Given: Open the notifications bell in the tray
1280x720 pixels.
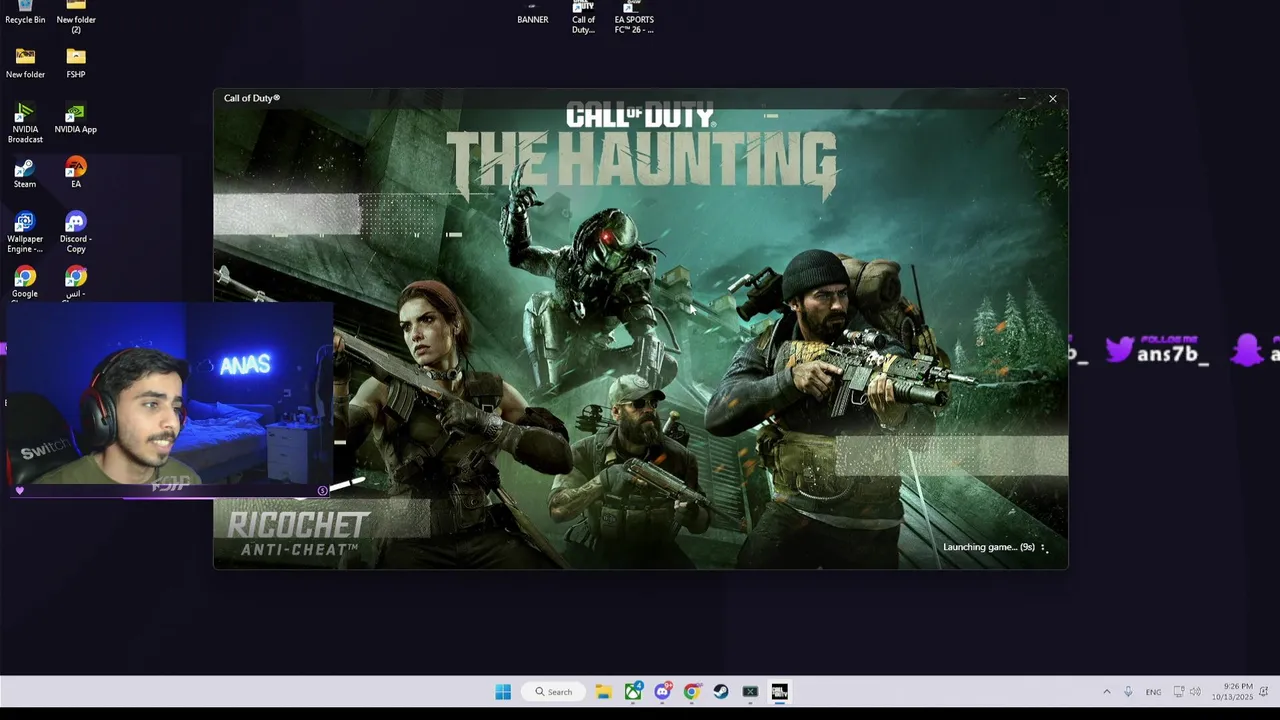Looking at the screenshot, I should (x=1265, y=692).
